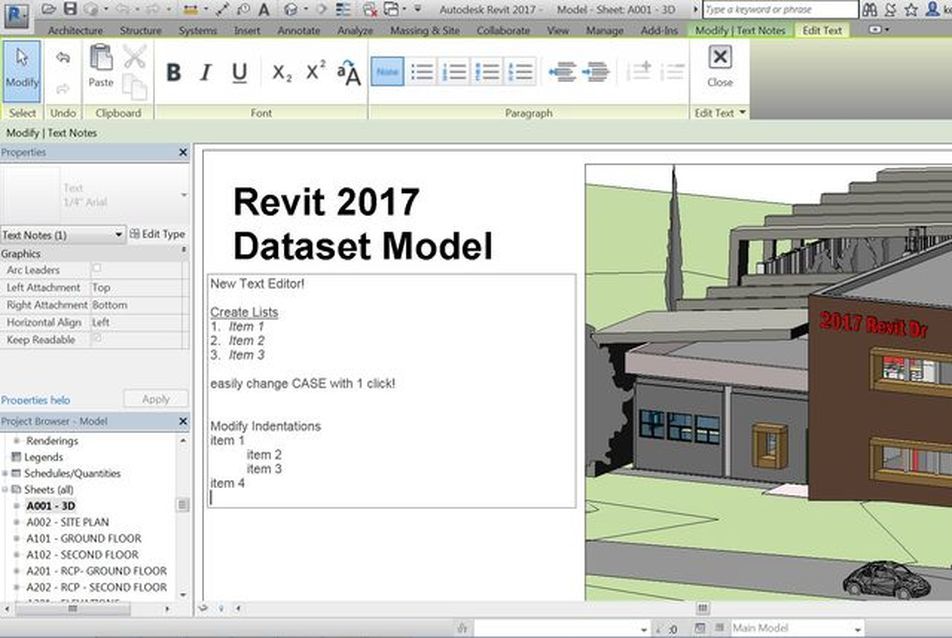Open the Massing & Site ribbon tab
Image resolution: width=952 pixels, height=638 pixels.
425,30
